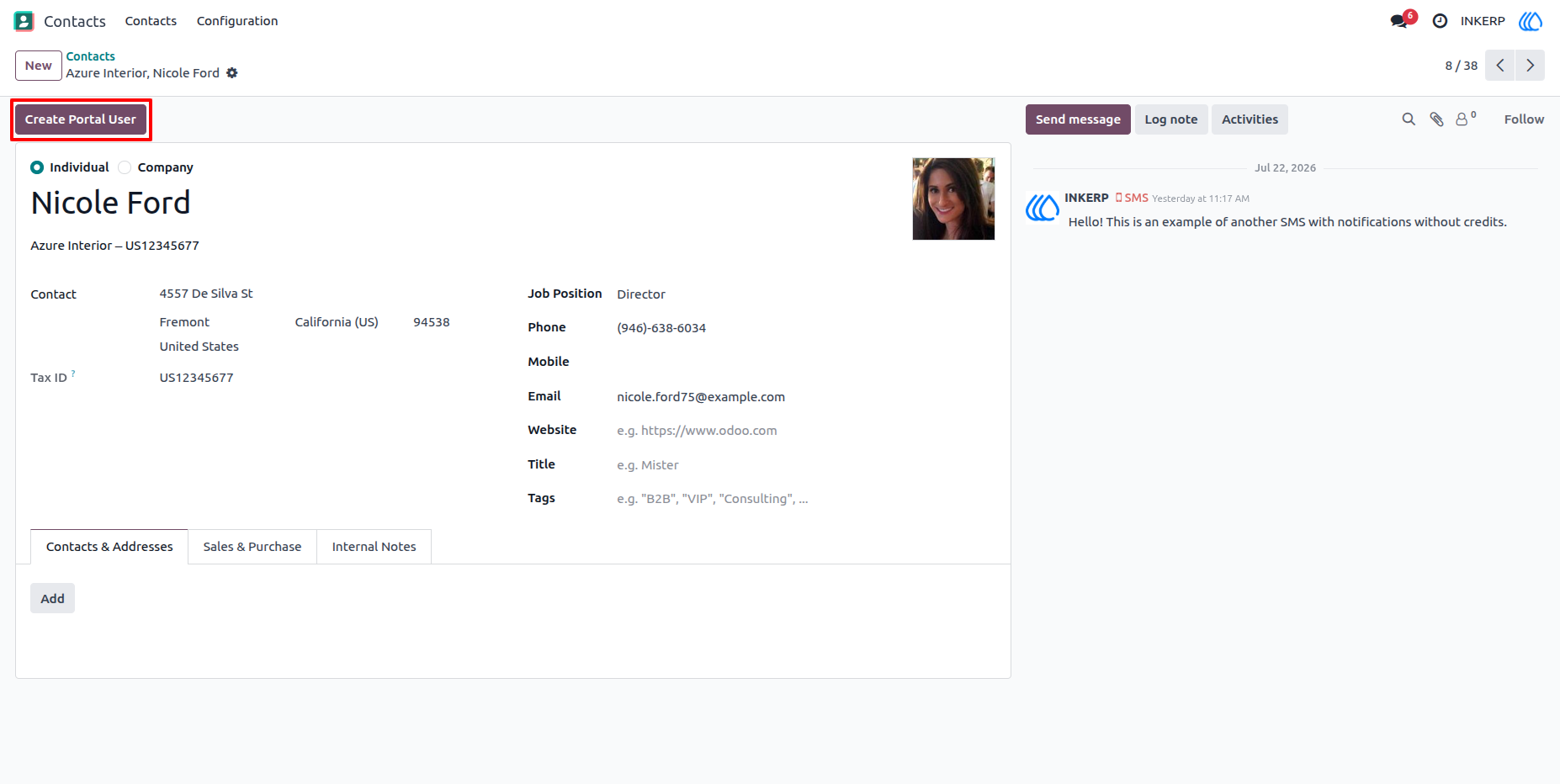
Task: Open the Title dropdown field
Action: click(x=805, y=465)
